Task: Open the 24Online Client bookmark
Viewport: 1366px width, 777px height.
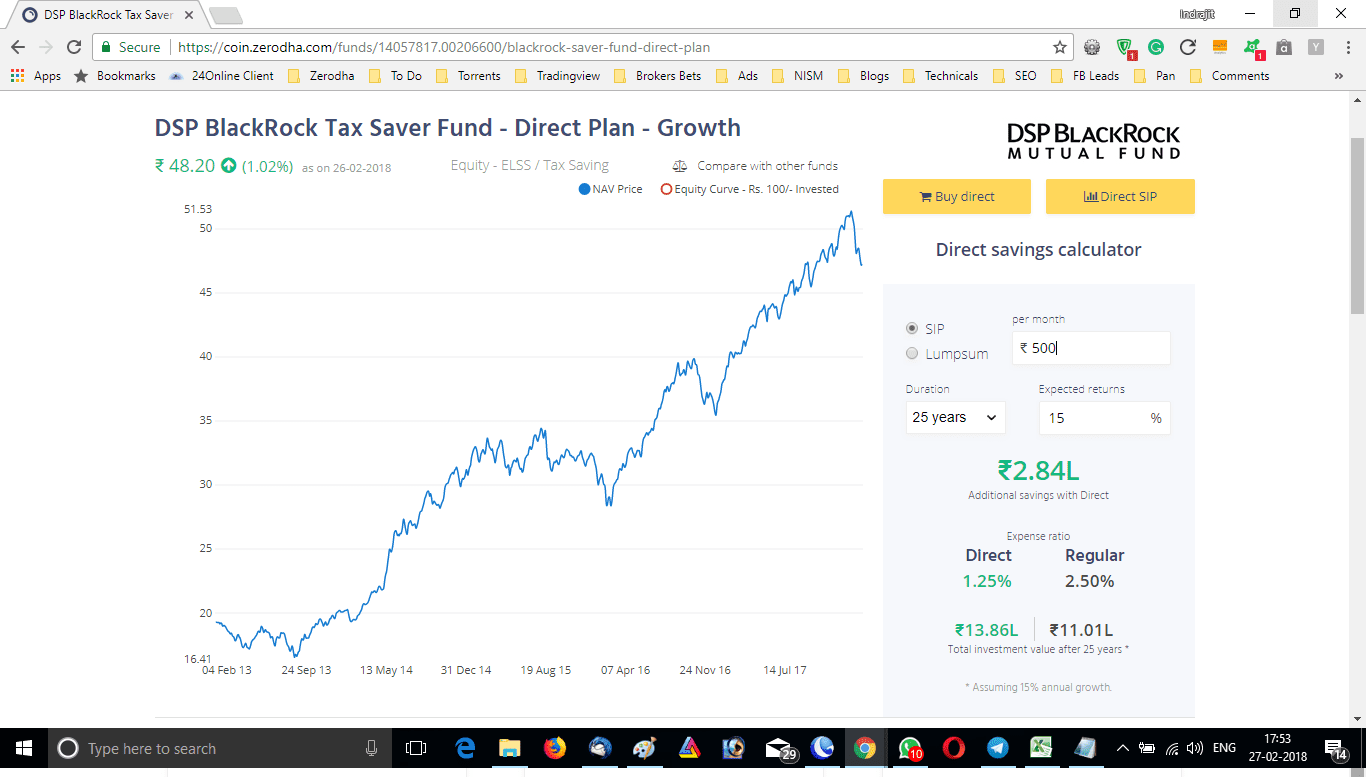Action: coord(221,75)
